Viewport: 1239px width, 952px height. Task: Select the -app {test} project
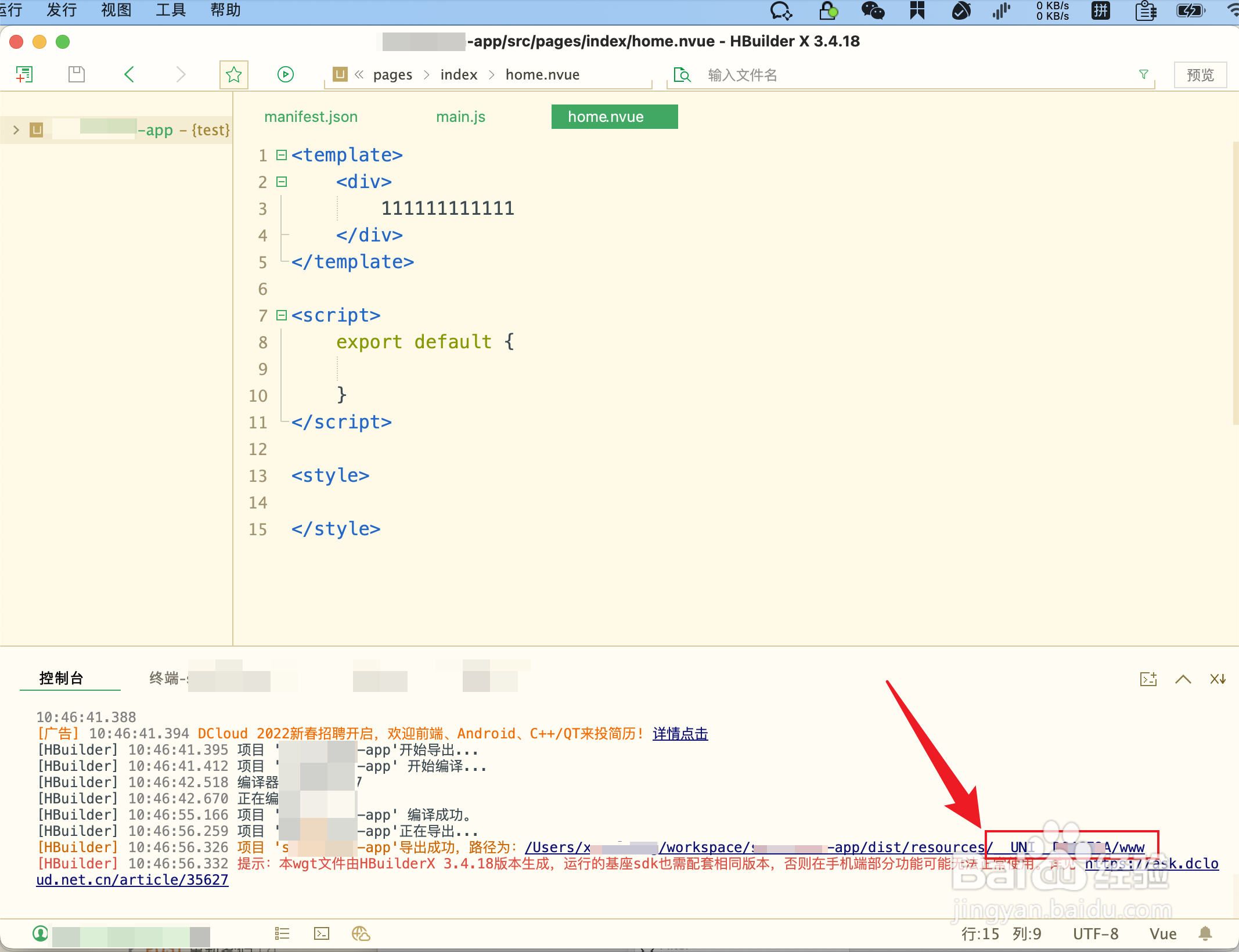pyautogui.click(x=116, y=130)
